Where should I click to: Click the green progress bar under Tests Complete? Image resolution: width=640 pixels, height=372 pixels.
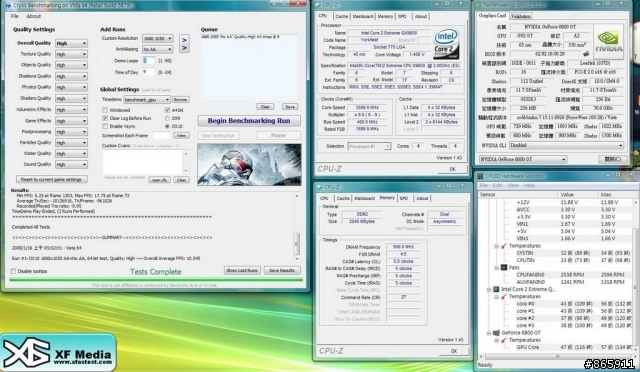(x=156, y=280)
